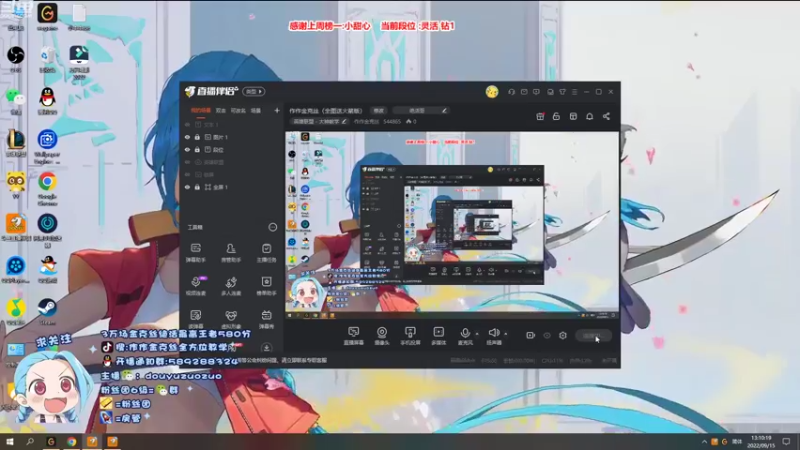800x450 pixels.
Task: Switch to the fourth scene tab
Action: (x=256, y=110)
